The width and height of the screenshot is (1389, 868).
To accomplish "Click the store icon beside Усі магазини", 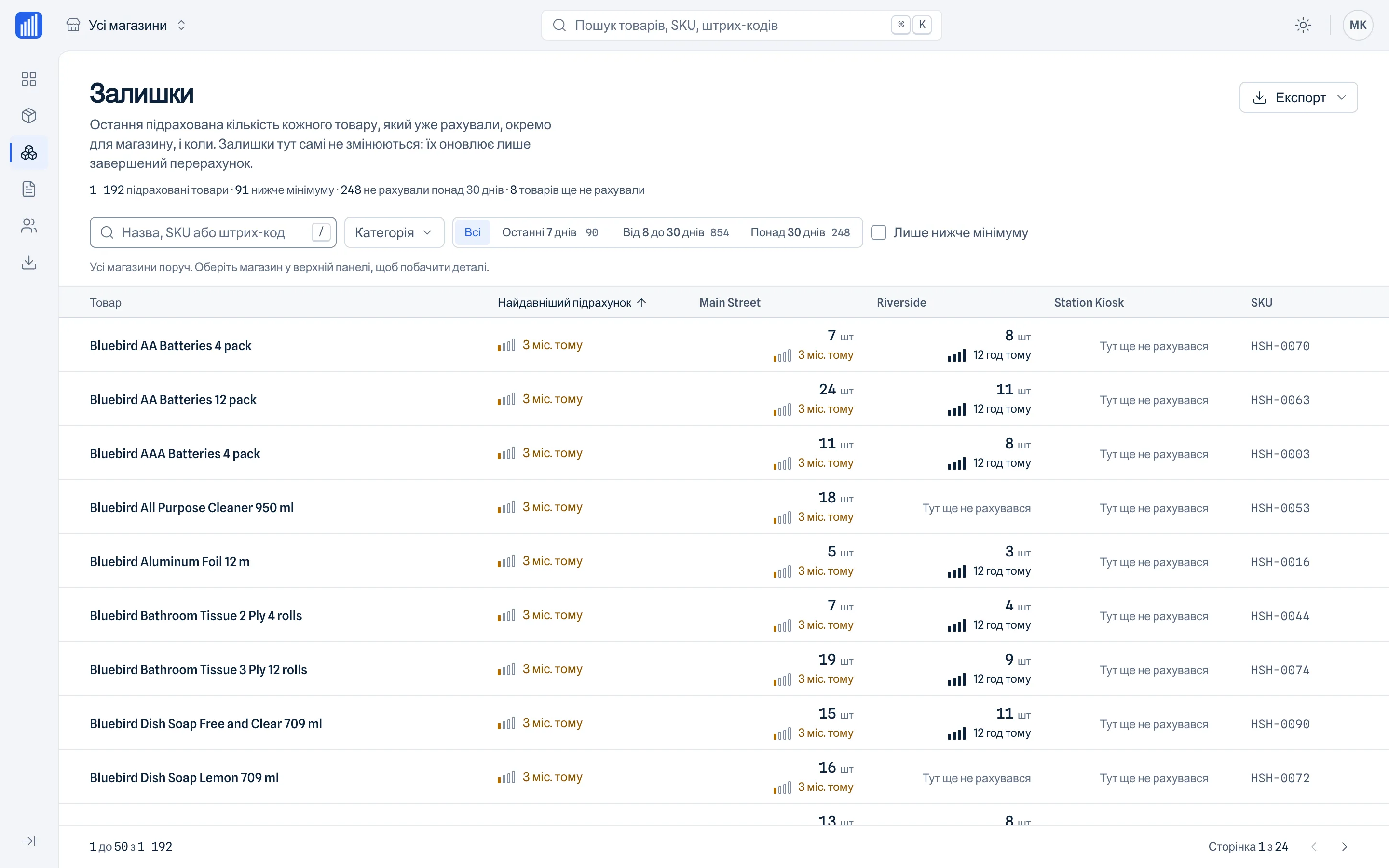I will (x=73, y=25).
